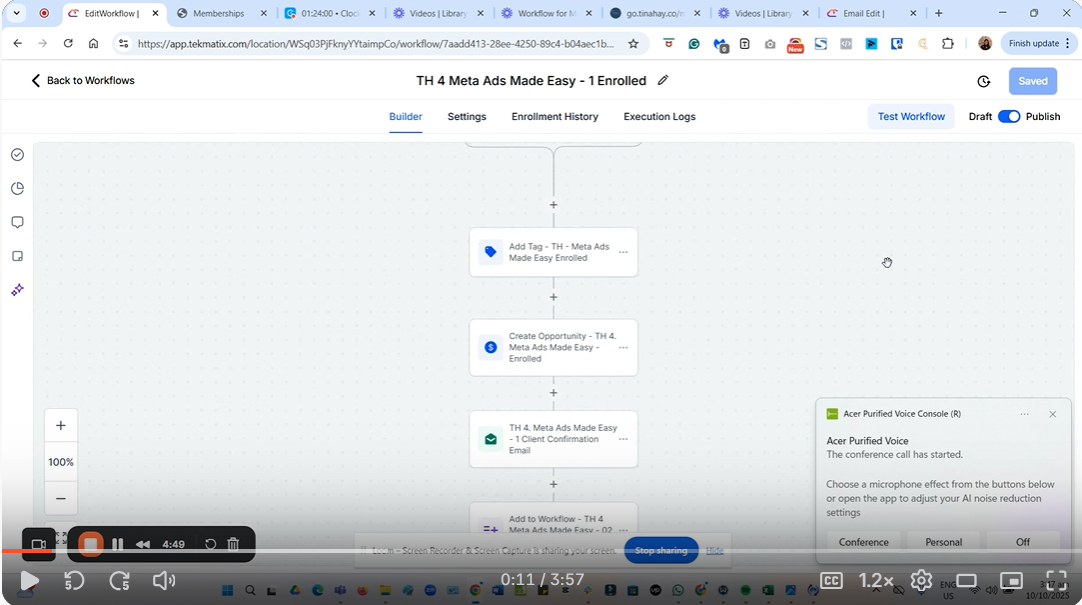Stop the Loom recording
The width and height of the screenshot is (1082, 605).
pos(90,544)
